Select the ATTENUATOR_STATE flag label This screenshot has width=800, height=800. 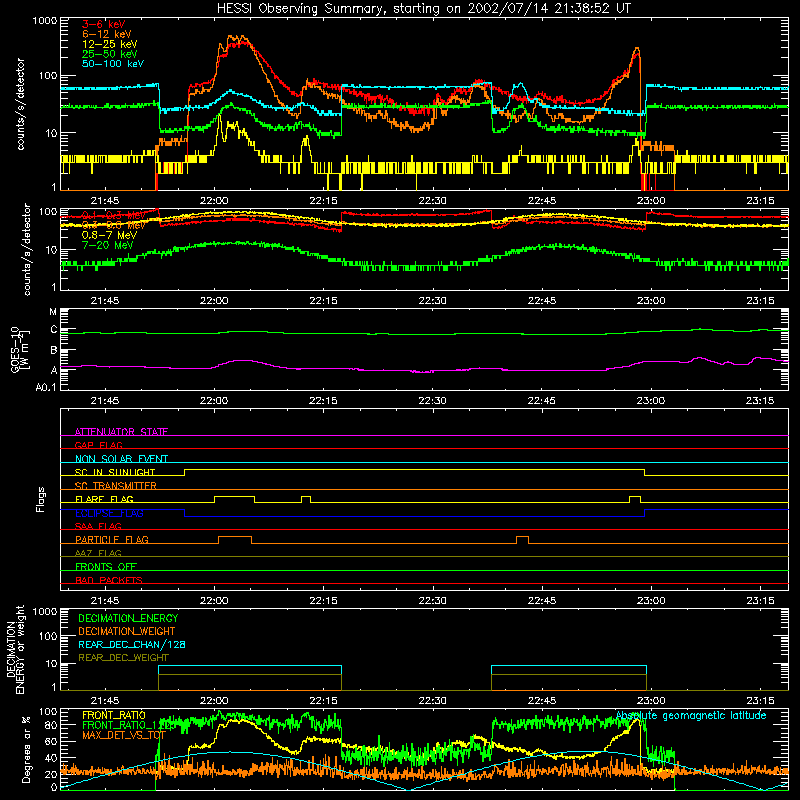(121, 432)
